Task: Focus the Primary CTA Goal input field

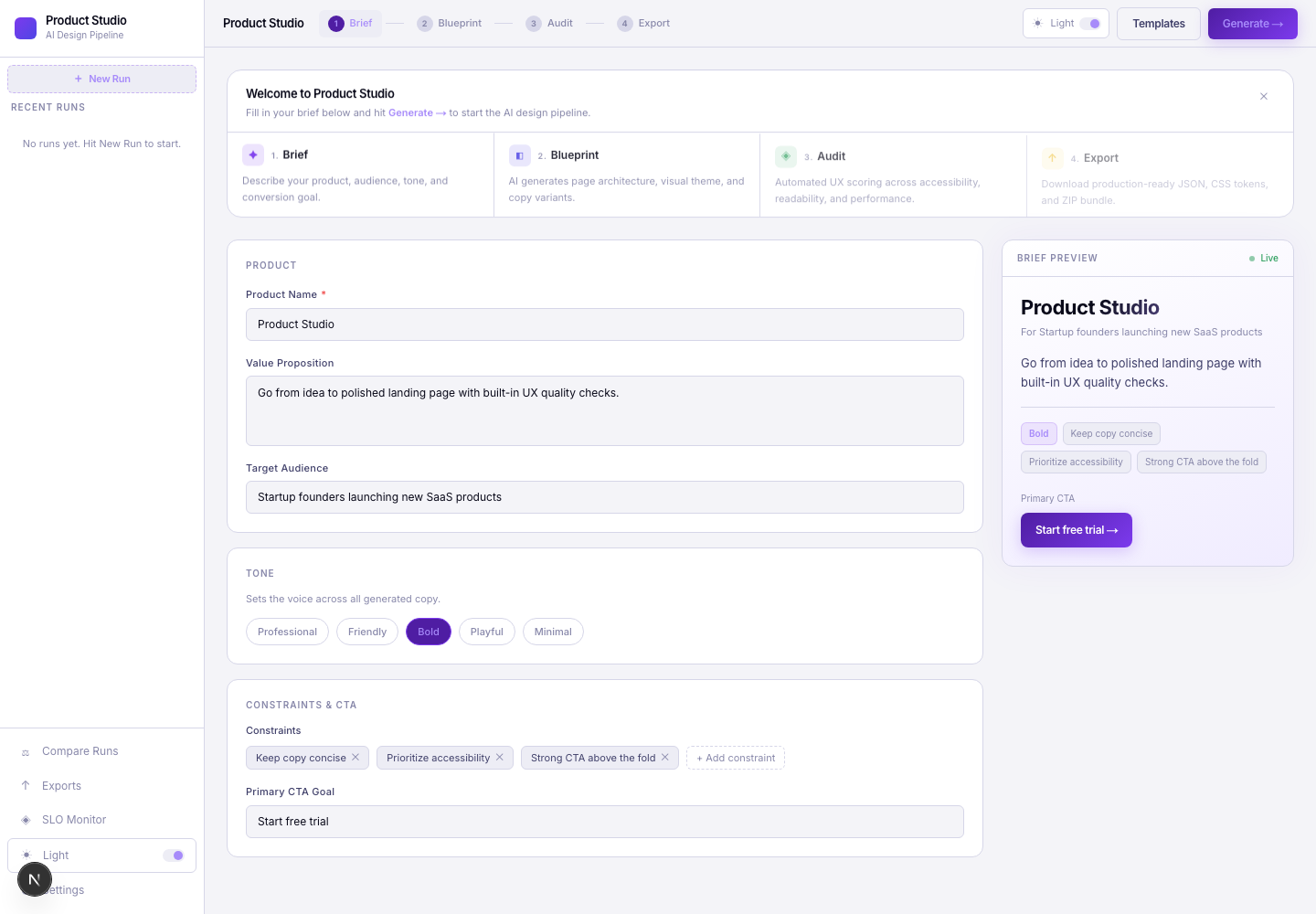Action: coord(605,822)
